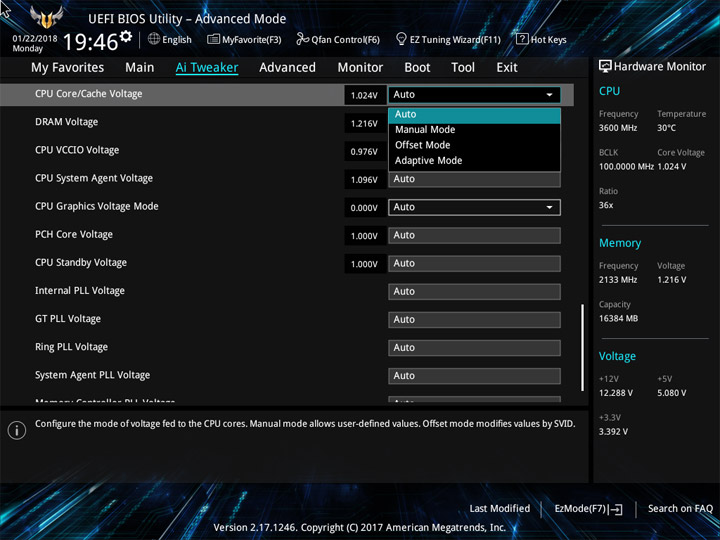Click Internal PLL Voltage Auto field
Viewport: 720px width, 540px height.
point(474,292)
